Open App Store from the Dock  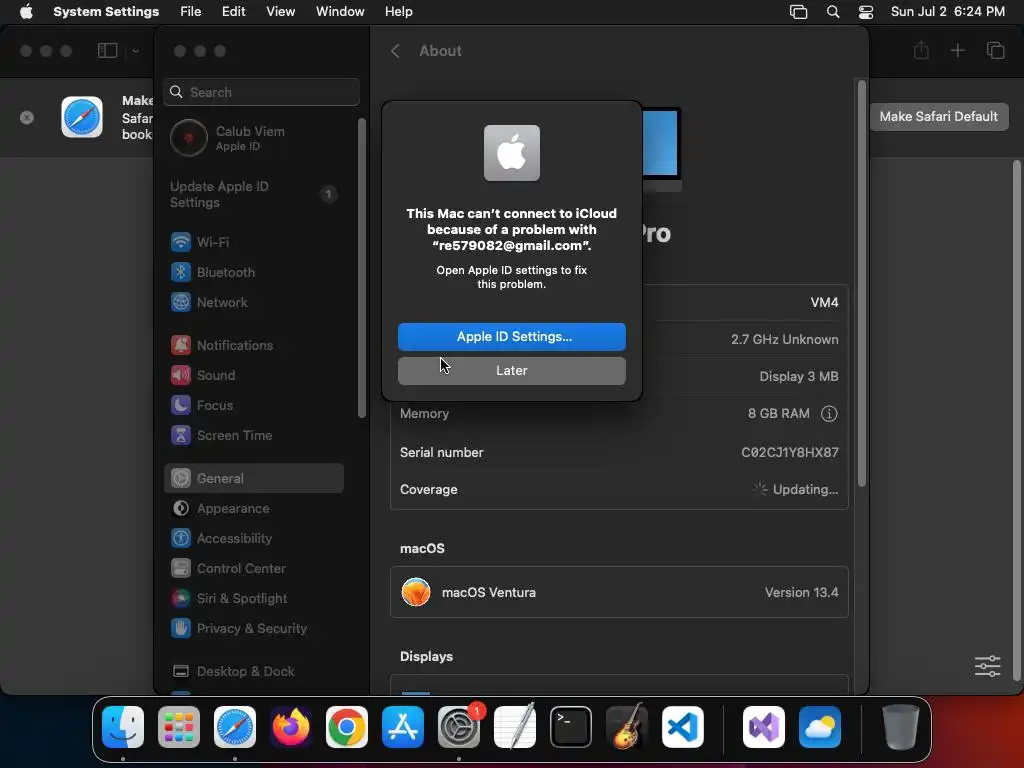point(403,727)
